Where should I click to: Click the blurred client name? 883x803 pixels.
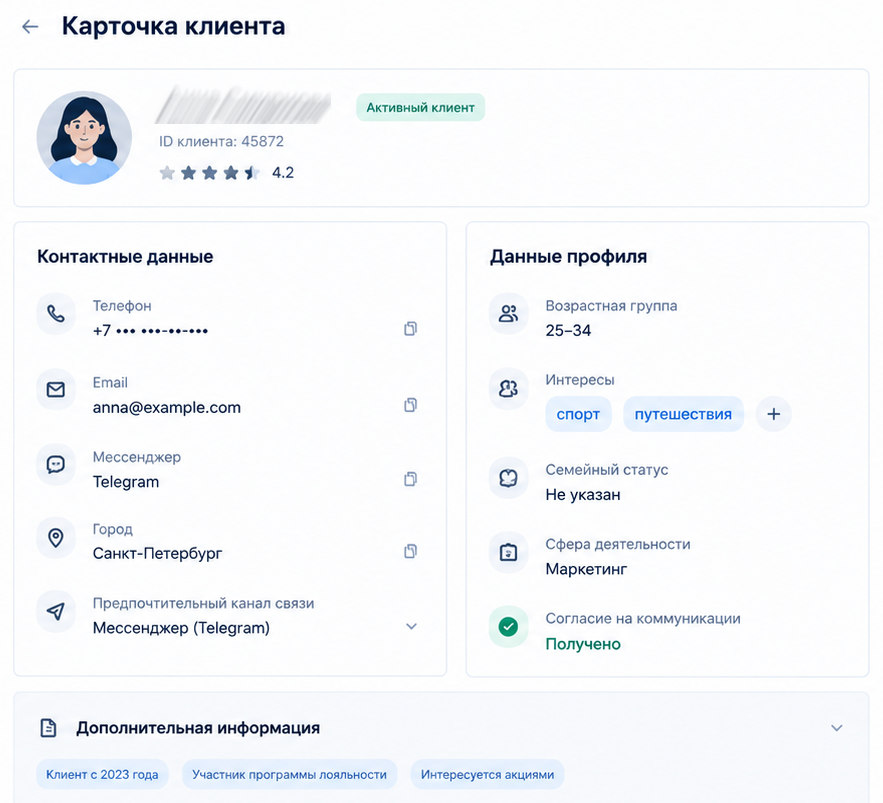tap(243, 105)
